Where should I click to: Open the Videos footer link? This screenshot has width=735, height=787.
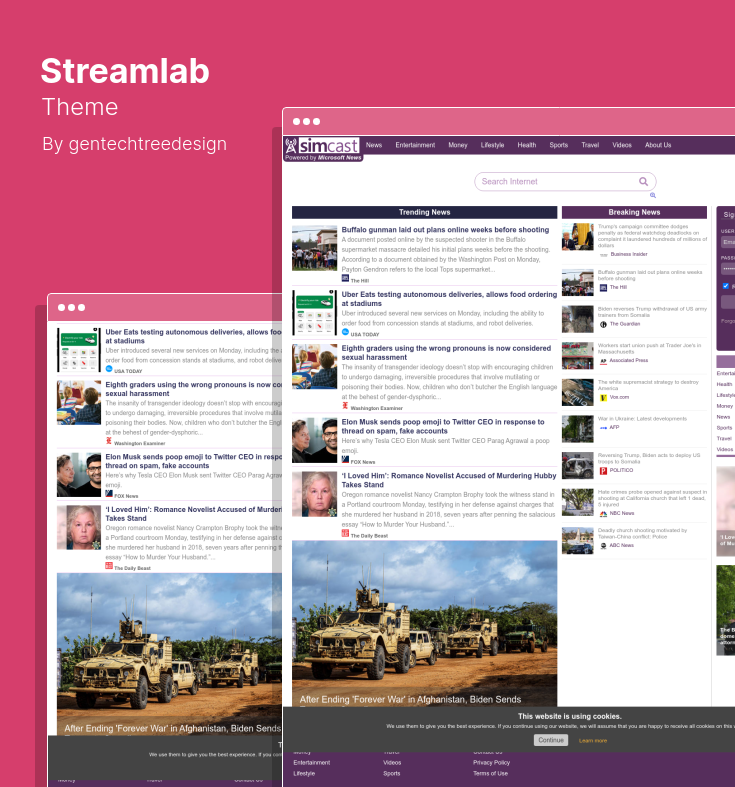pos(392,762)
